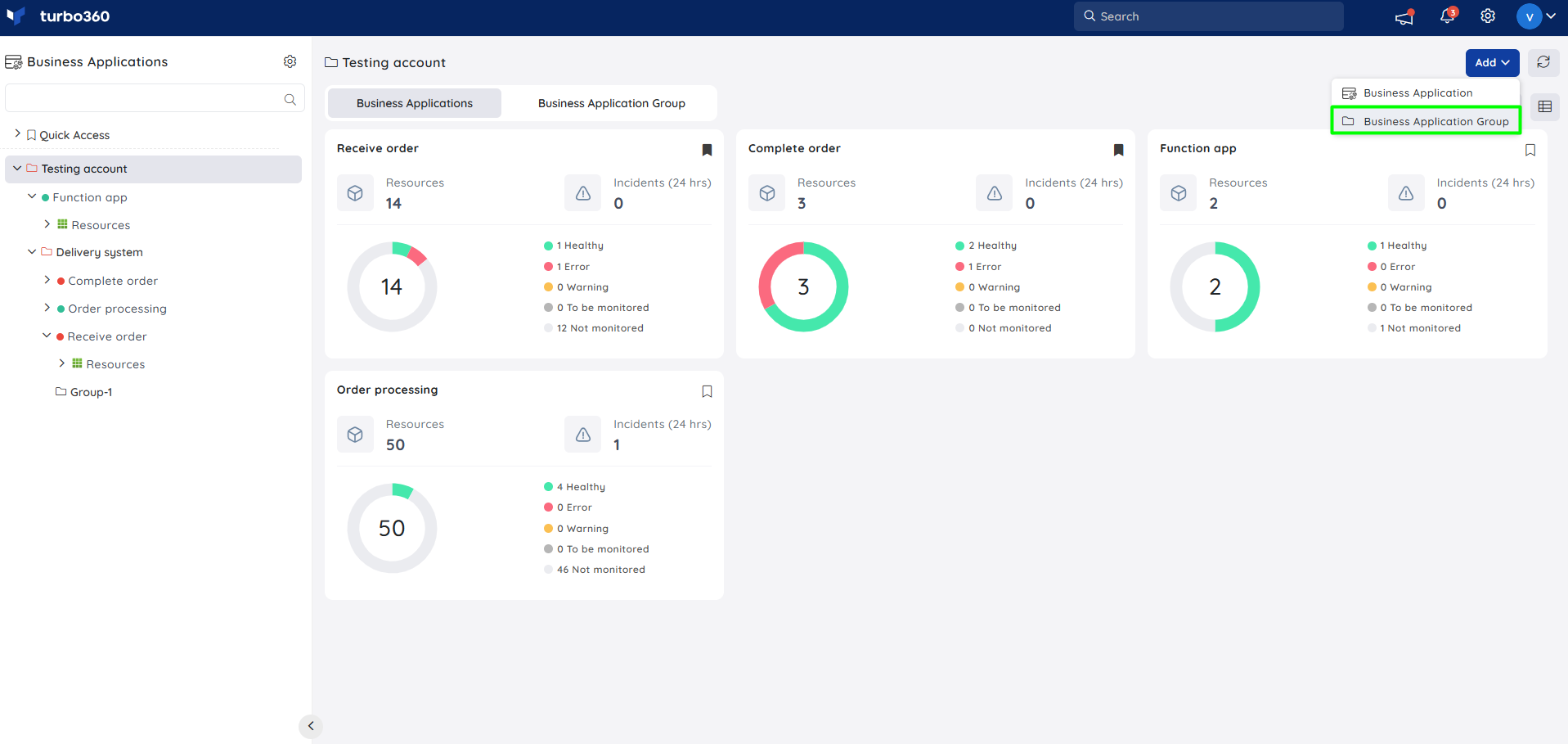Switch to Business Application Group tab
Image resolution: width=1568 pixels, height=744 pixels.
611,103
